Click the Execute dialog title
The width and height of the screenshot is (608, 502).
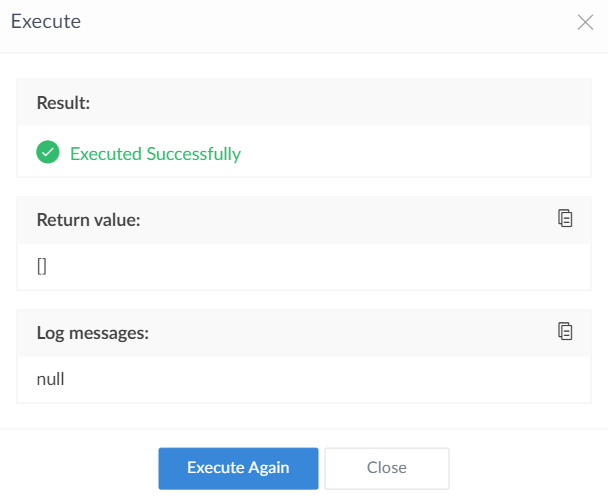pos(46,22)
